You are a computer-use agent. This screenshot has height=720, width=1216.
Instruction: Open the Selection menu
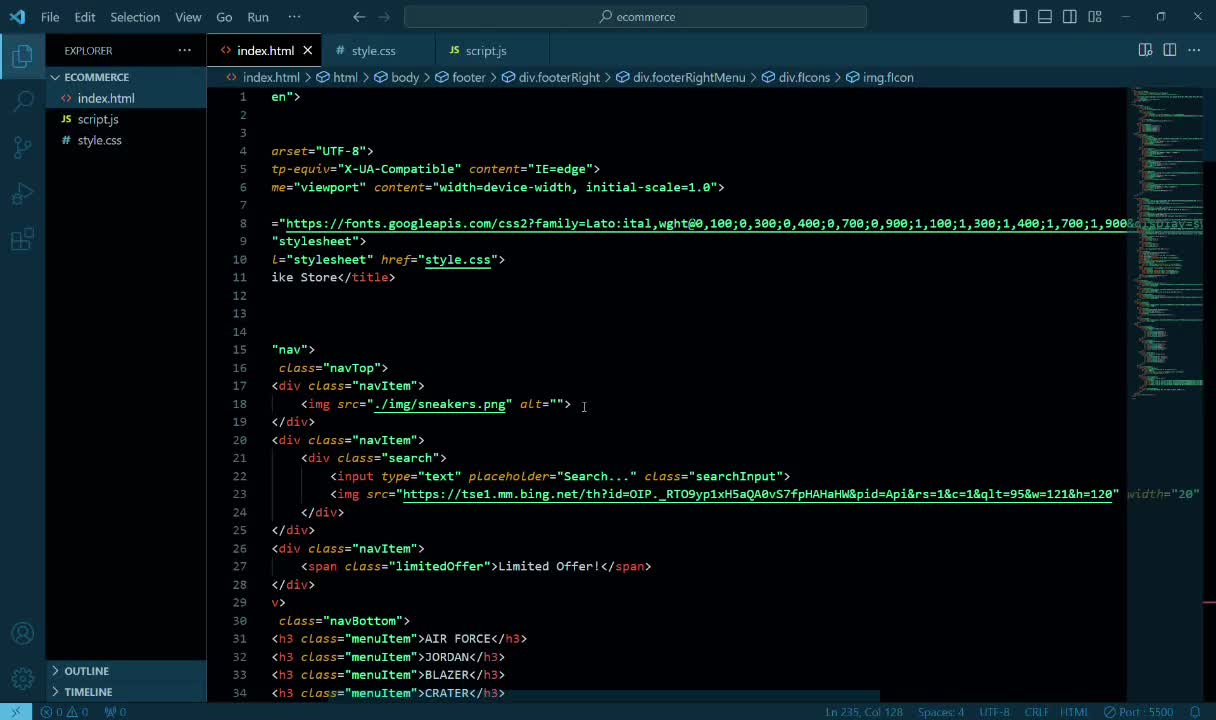click(x=135, y=17)
